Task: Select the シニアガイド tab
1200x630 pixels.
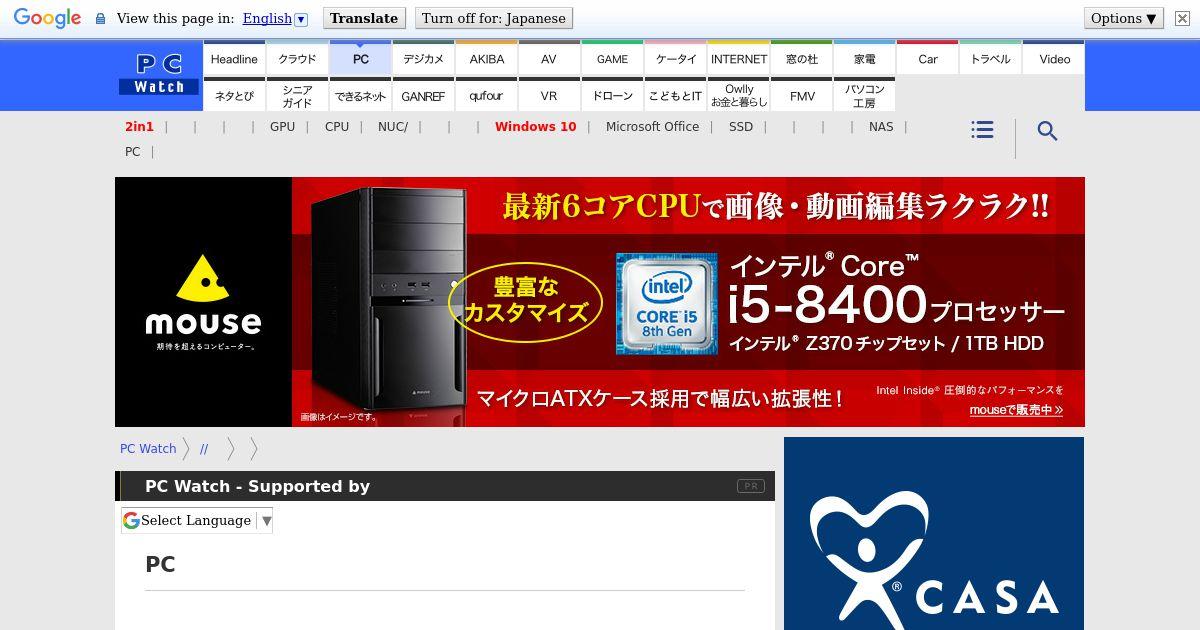Action: pos(297,95)
